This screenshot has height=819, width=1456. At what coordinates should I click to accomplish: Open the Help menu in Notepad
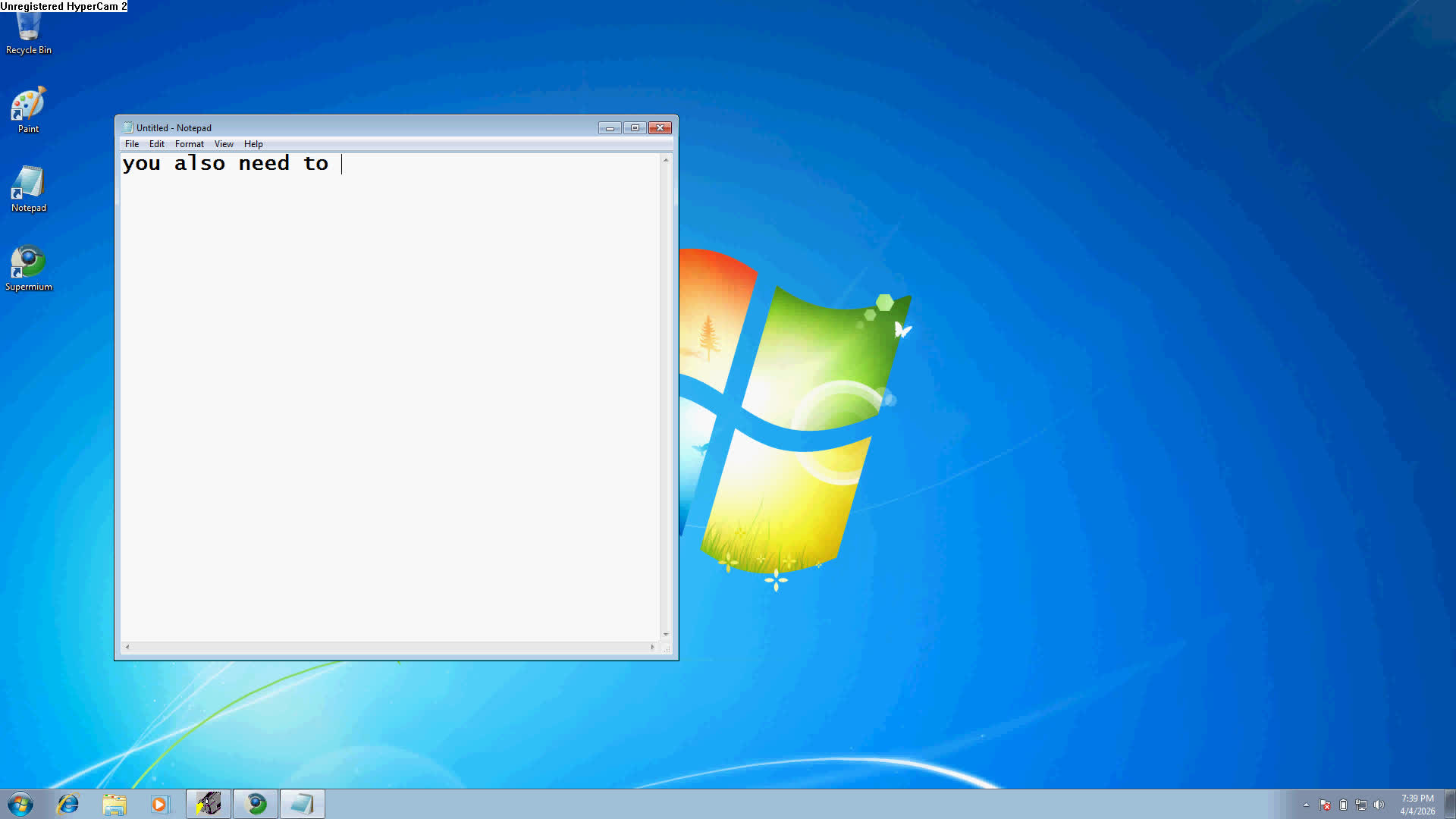(x=253, y=144)
